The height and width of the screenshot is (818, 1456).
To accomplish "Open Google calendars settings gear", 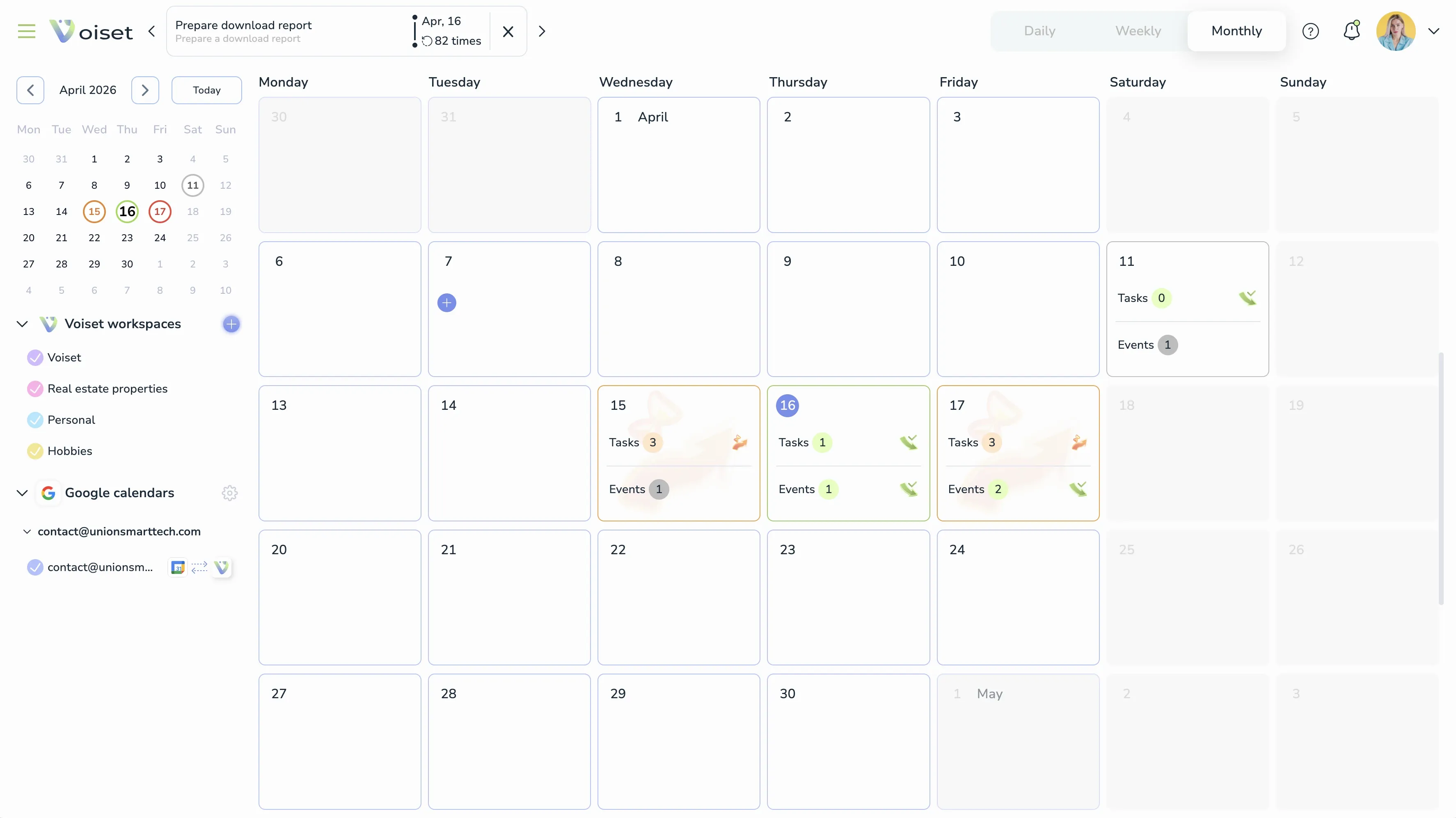I will coord(229,492).
